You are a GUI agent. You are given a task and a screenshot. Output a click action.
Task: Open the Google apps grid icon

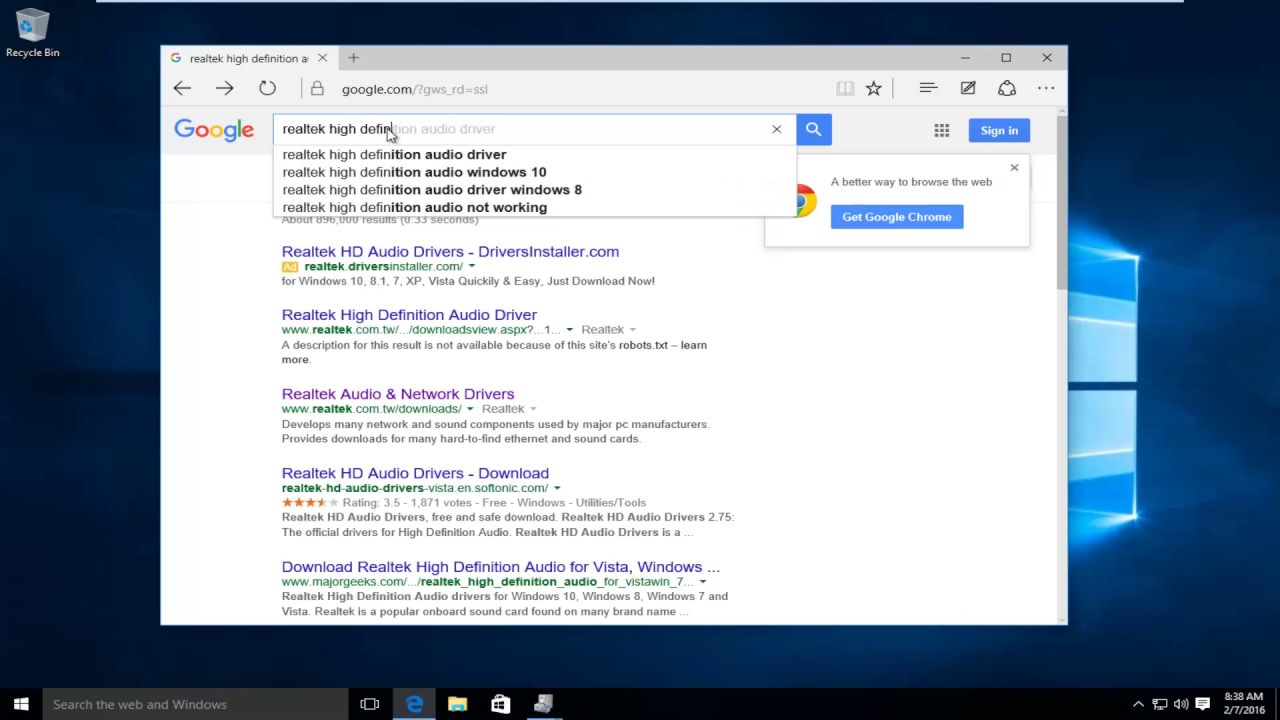coord(941,130)
